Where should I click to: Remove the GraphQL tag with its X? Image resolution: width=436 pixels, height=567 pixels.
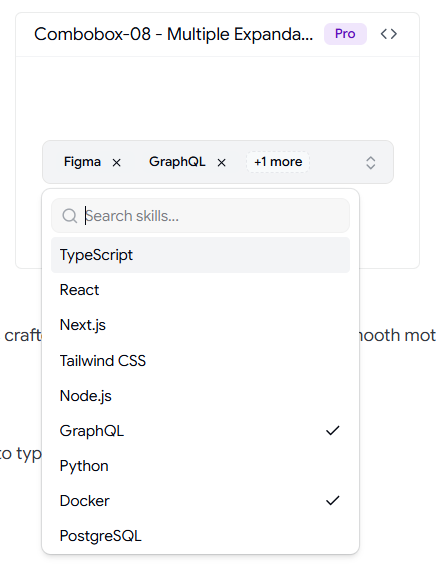(x=222, y=163)
